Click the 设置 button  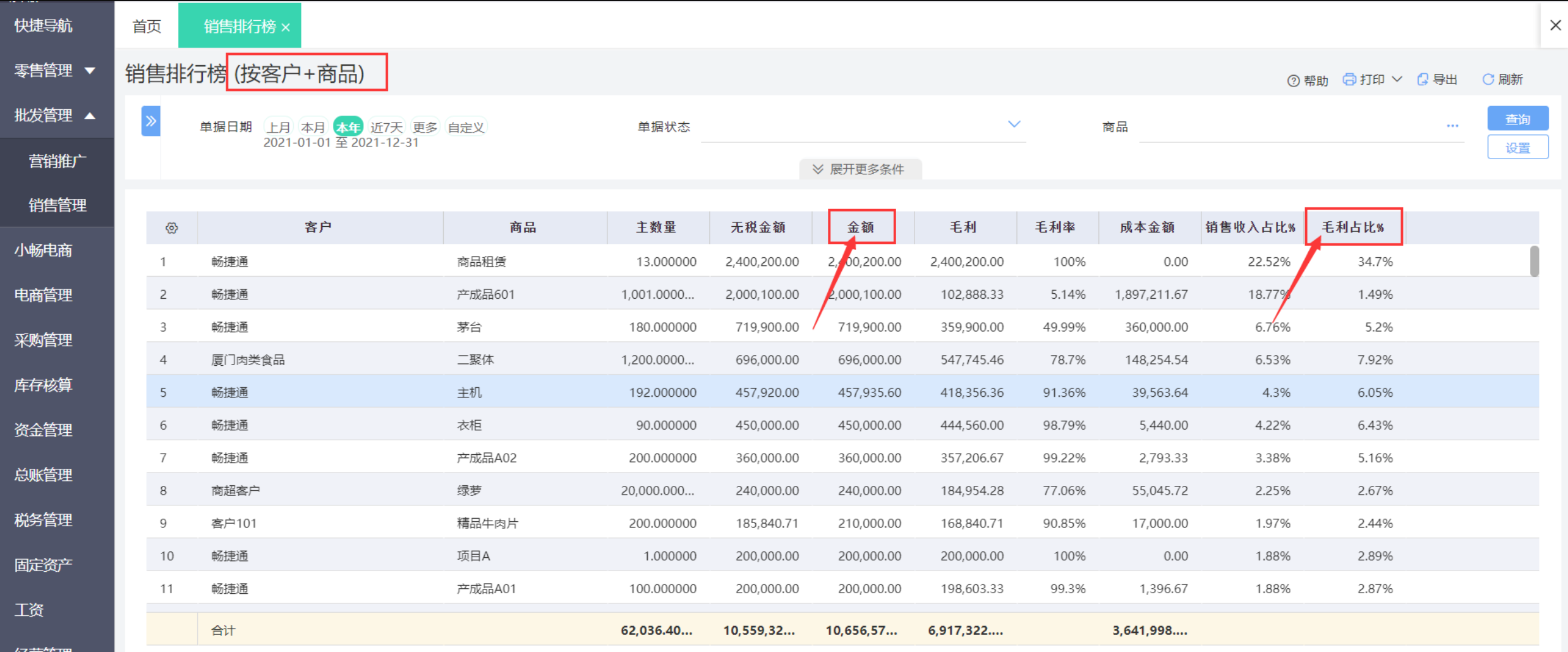(1517, 148)
